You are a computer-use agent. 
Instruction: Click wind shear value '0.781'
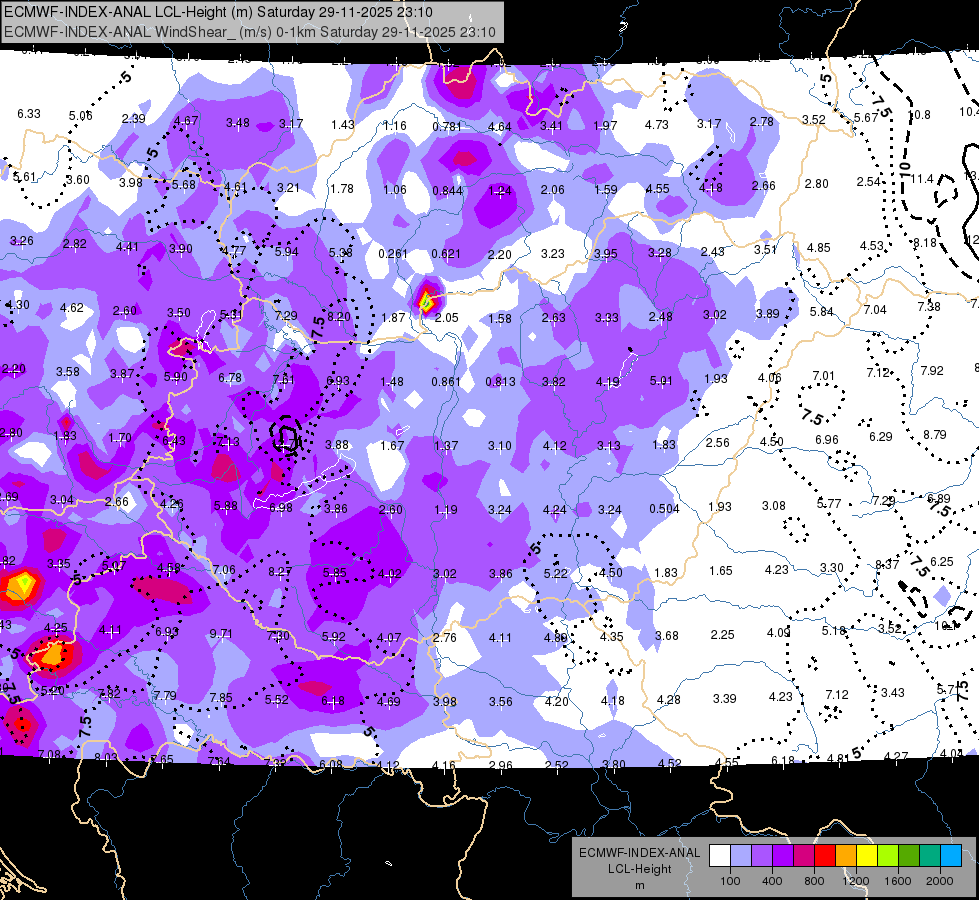[x=447, y=127]
